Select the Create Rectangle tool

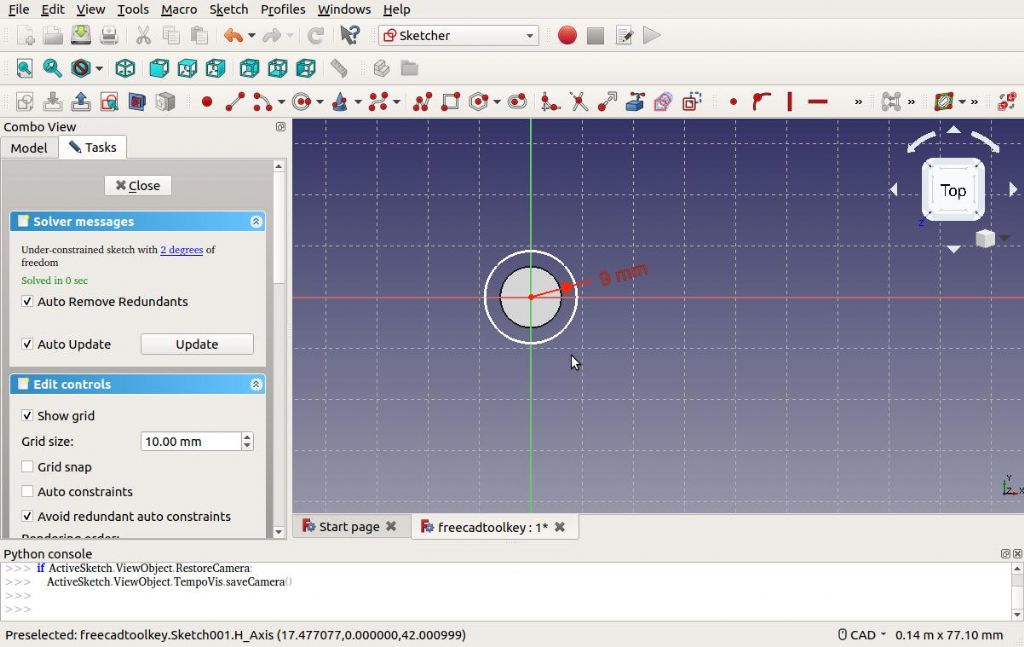(x=451, y=102)
